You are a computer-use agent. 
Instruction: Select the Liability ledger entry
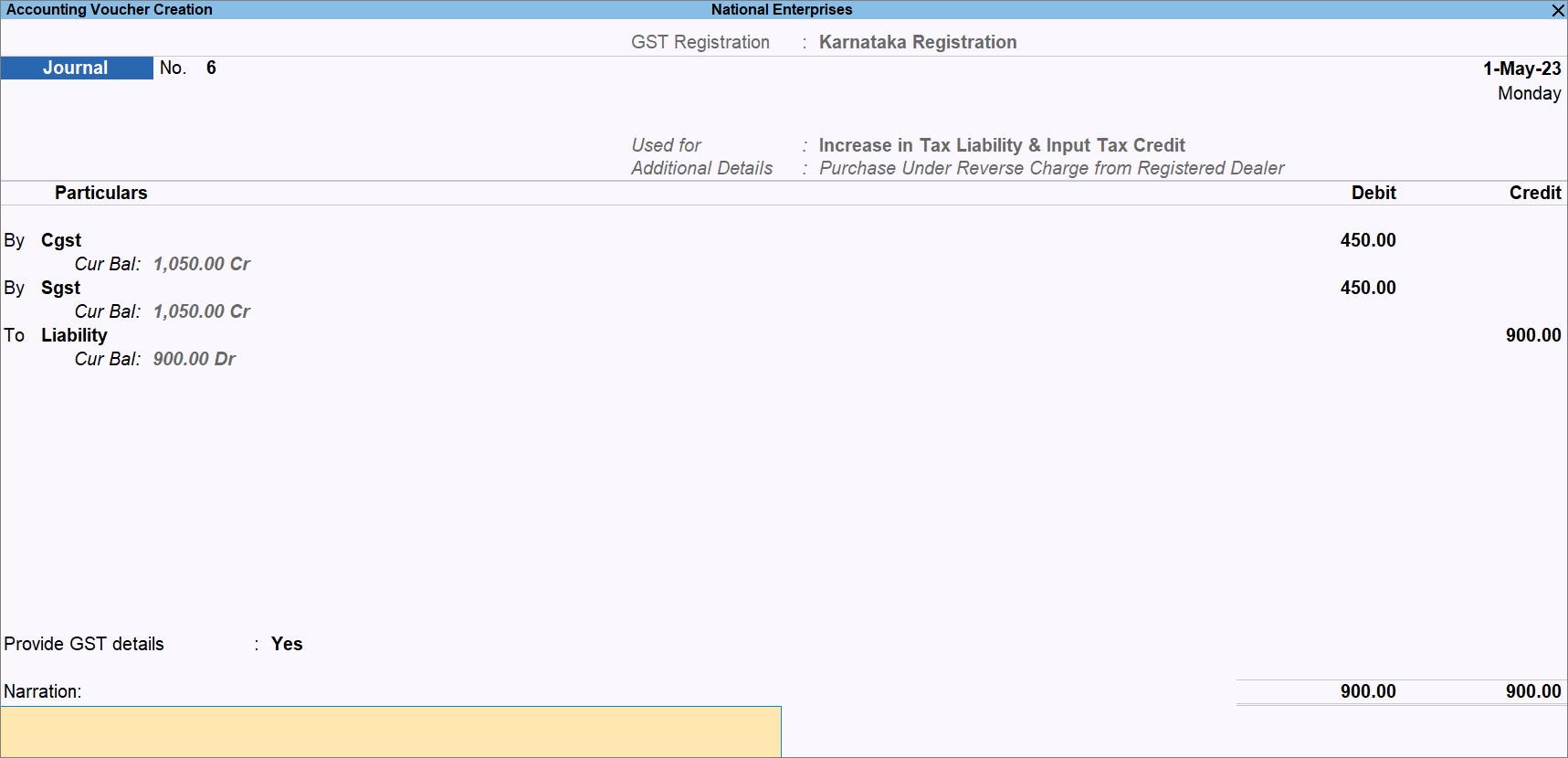[x=74, y=336]
